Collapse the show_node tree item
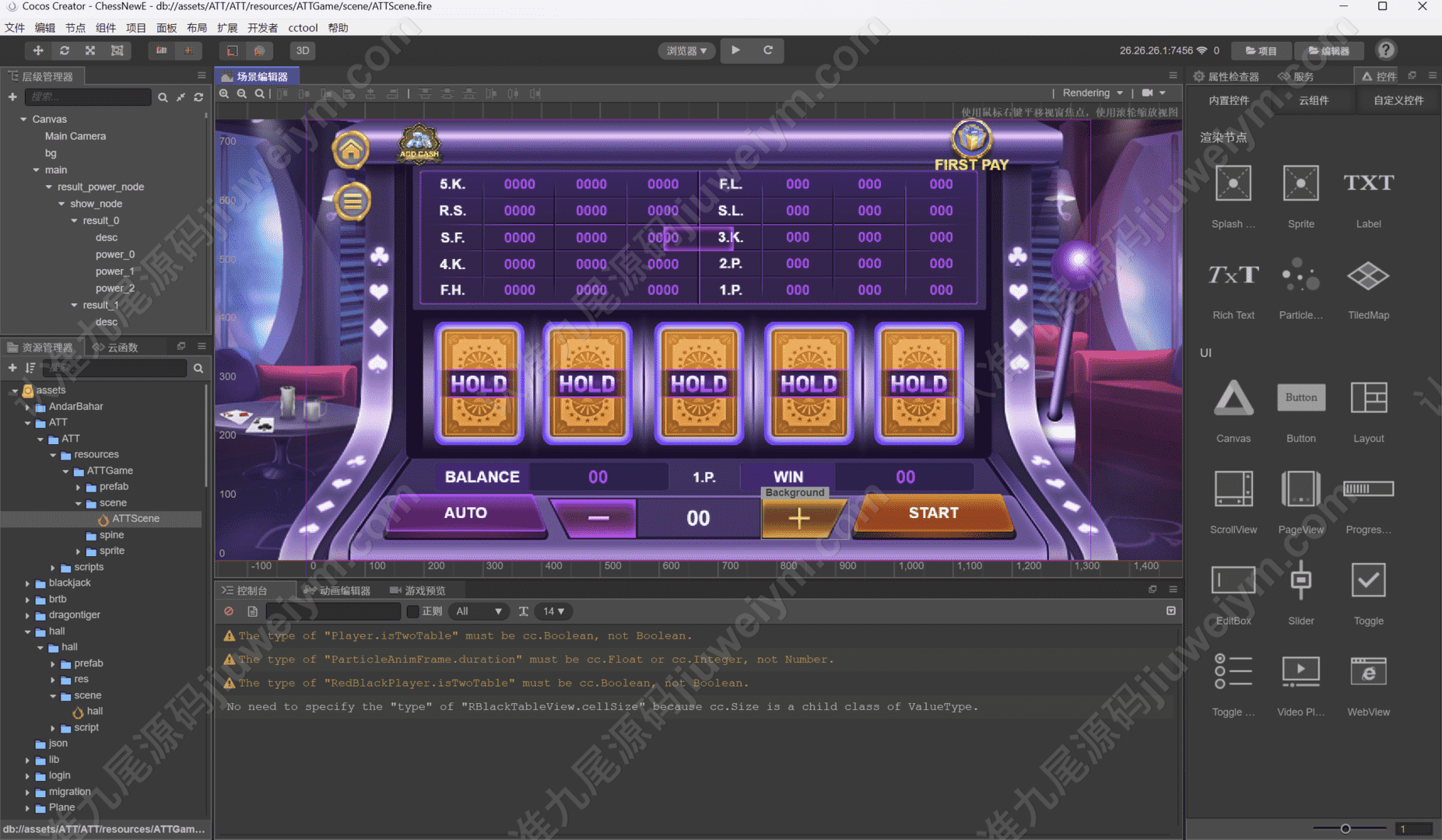The image size is (1442, 840). [61, 204]
